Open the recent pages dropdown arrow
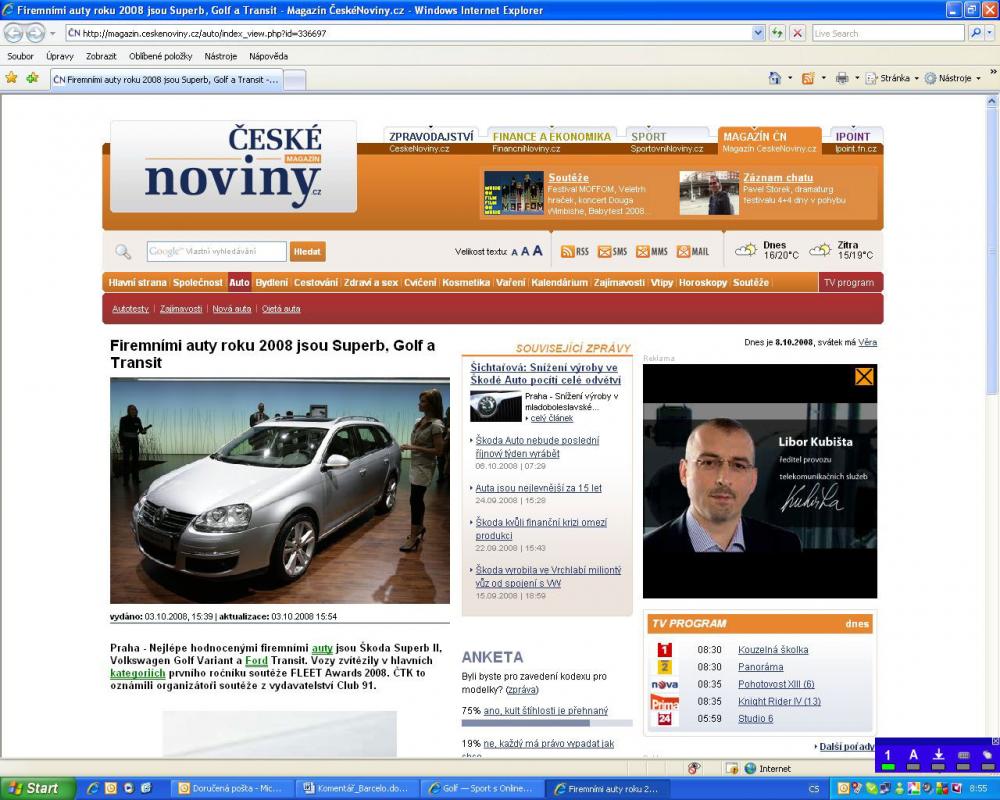 click(52, 33)
